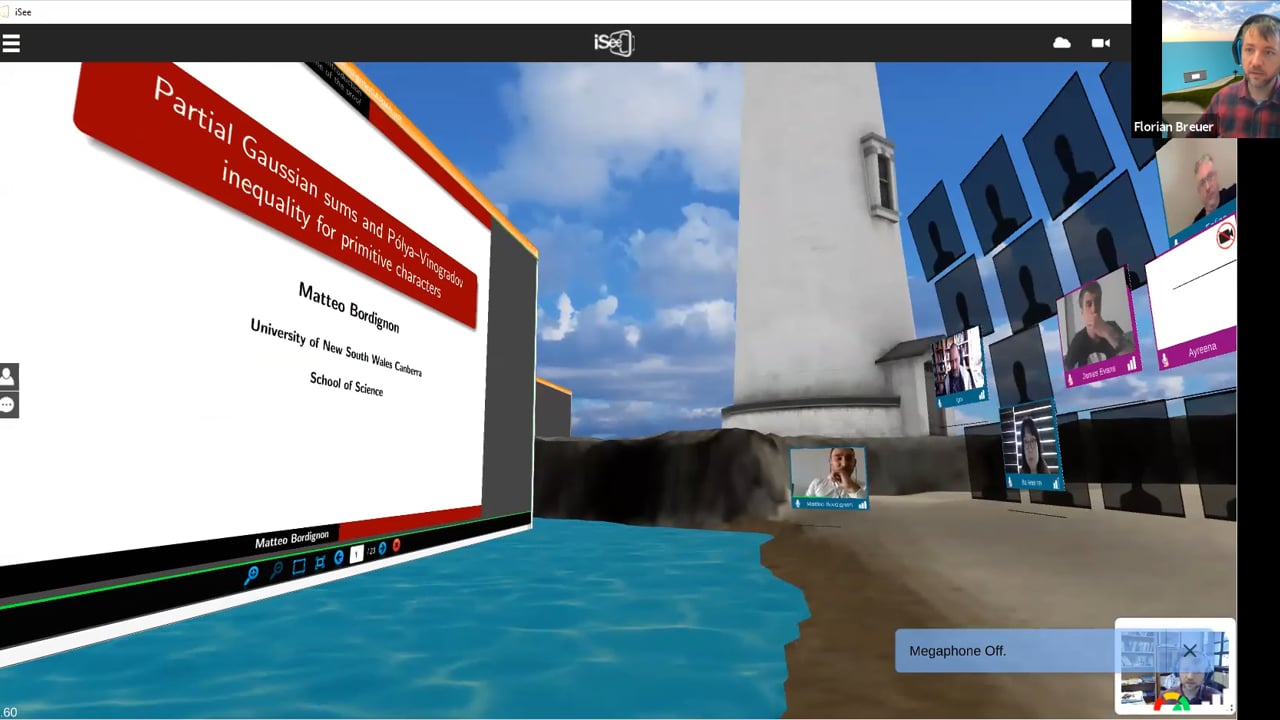Open the participants panel icon

pos(8,377)
